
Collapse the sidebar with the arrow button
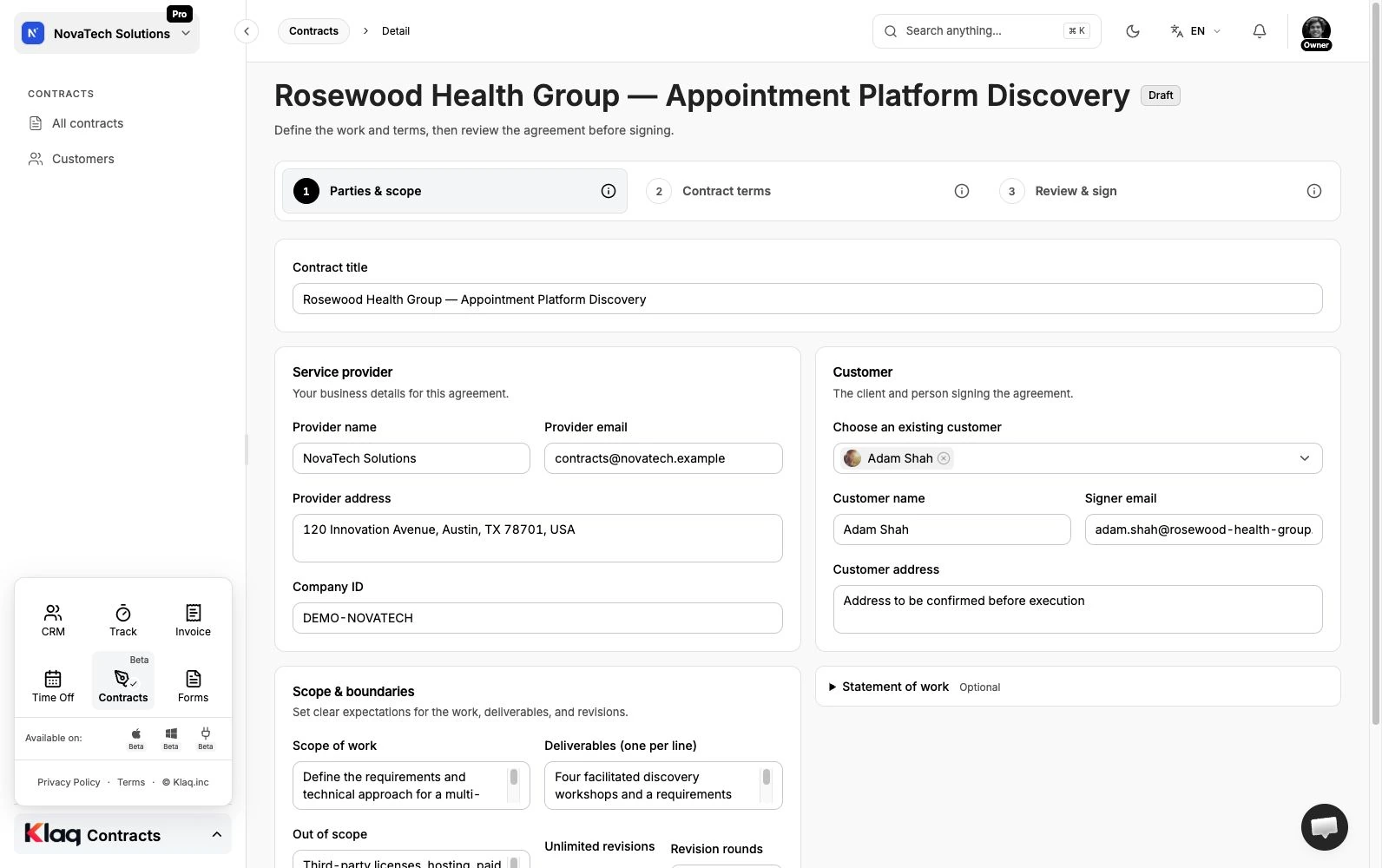(247, 31)
